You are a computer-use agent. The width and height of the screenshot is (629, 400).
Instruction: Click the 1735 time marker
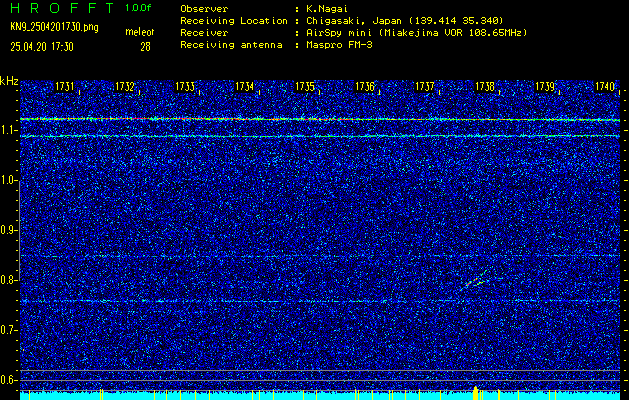pyautogui.click(x=304, y=87)
